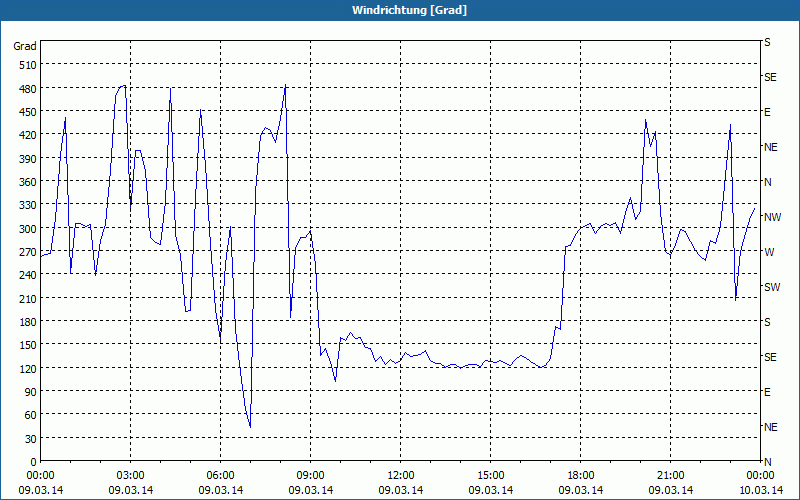
Task: Click the 510 y-axis tick label
Action: pos(28,65)
